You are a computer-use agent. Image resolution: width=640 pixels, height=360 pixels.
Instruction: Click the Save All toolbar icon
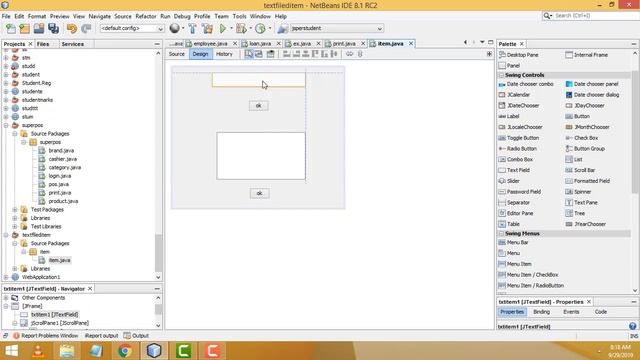[x=53, y=28]
